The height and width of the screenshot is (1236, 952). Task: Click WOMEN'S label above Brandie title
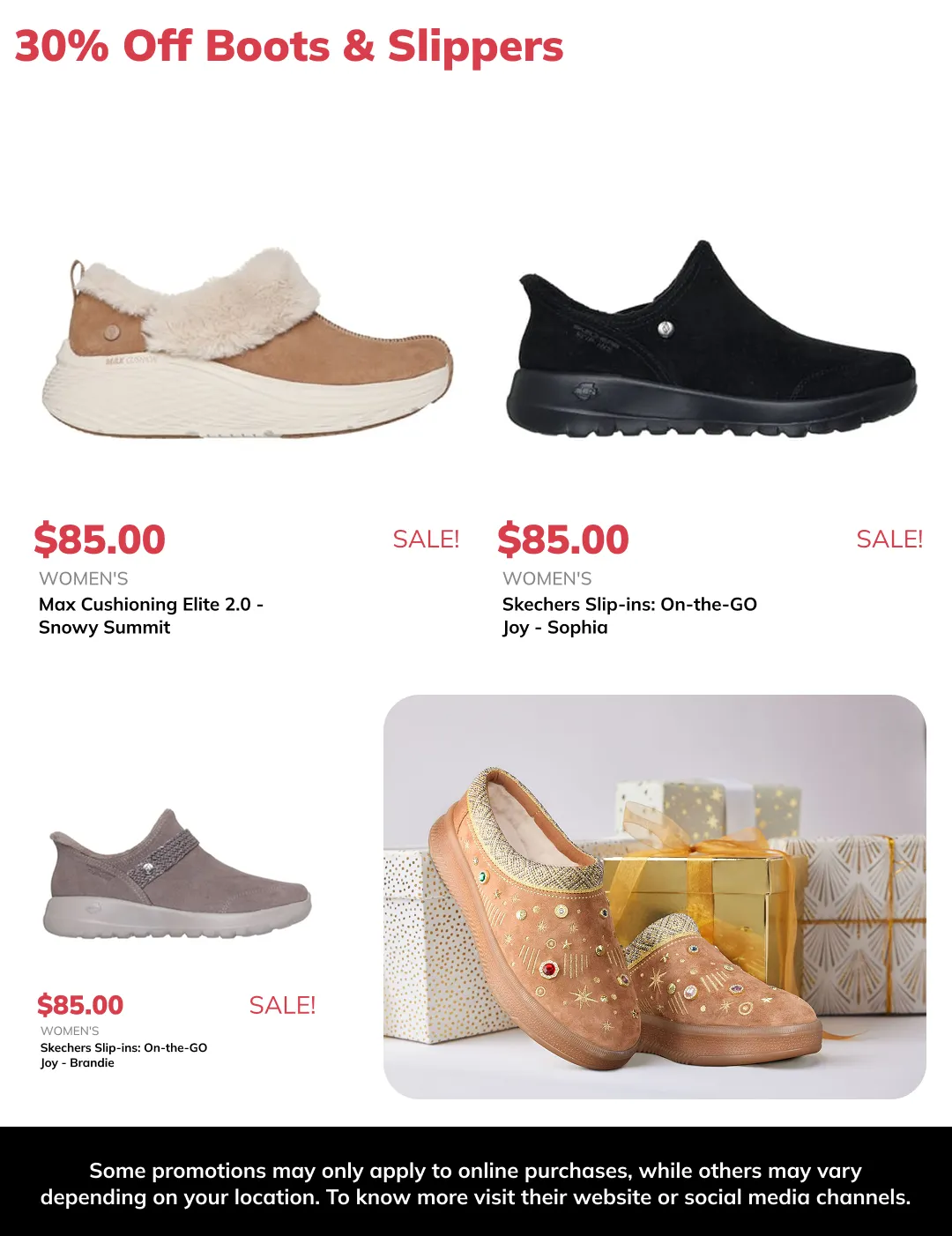[x=70, y=1031]
